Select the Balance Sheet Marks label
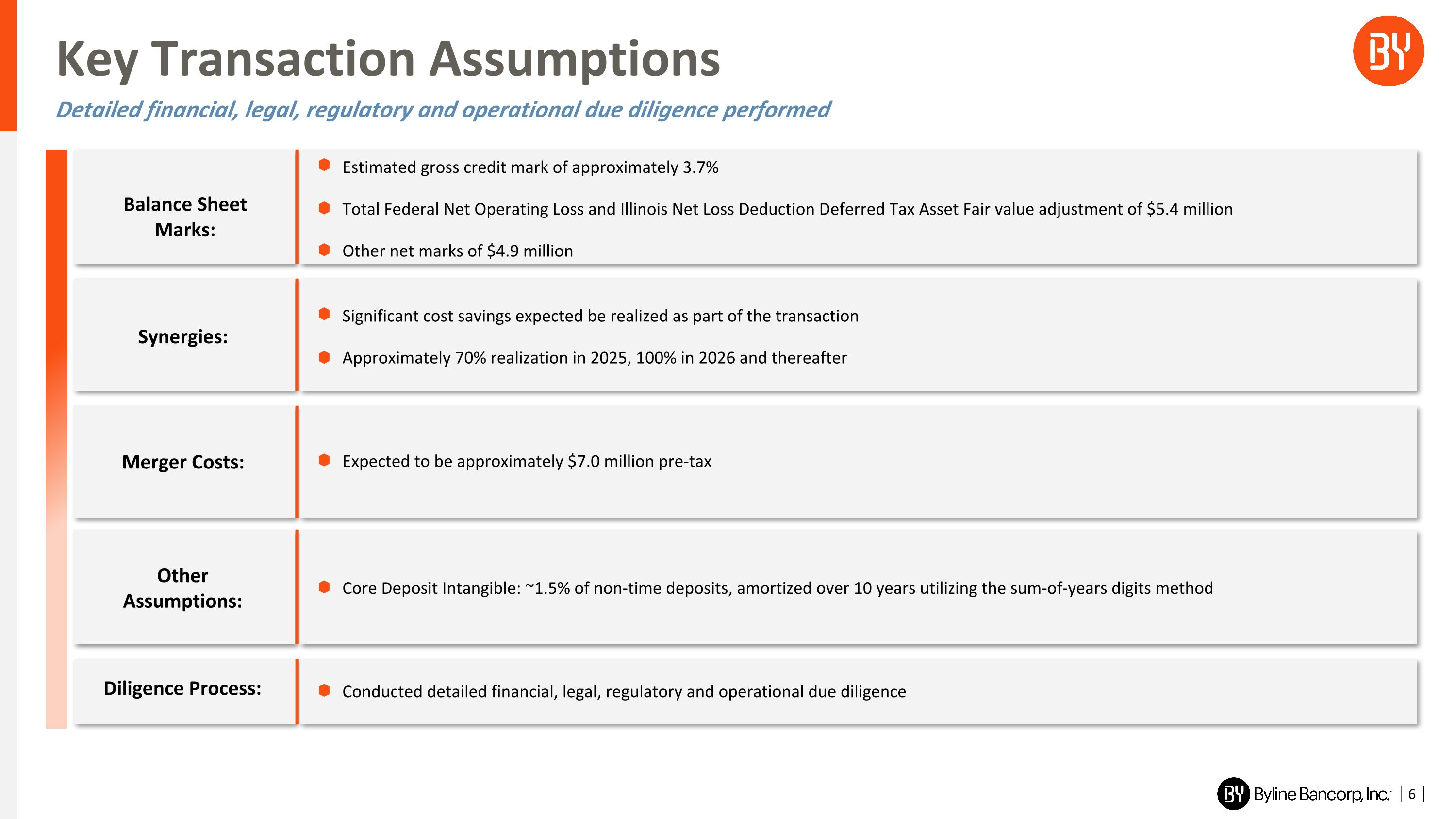This screenshot has height=819, width=1456. point(185,217)
